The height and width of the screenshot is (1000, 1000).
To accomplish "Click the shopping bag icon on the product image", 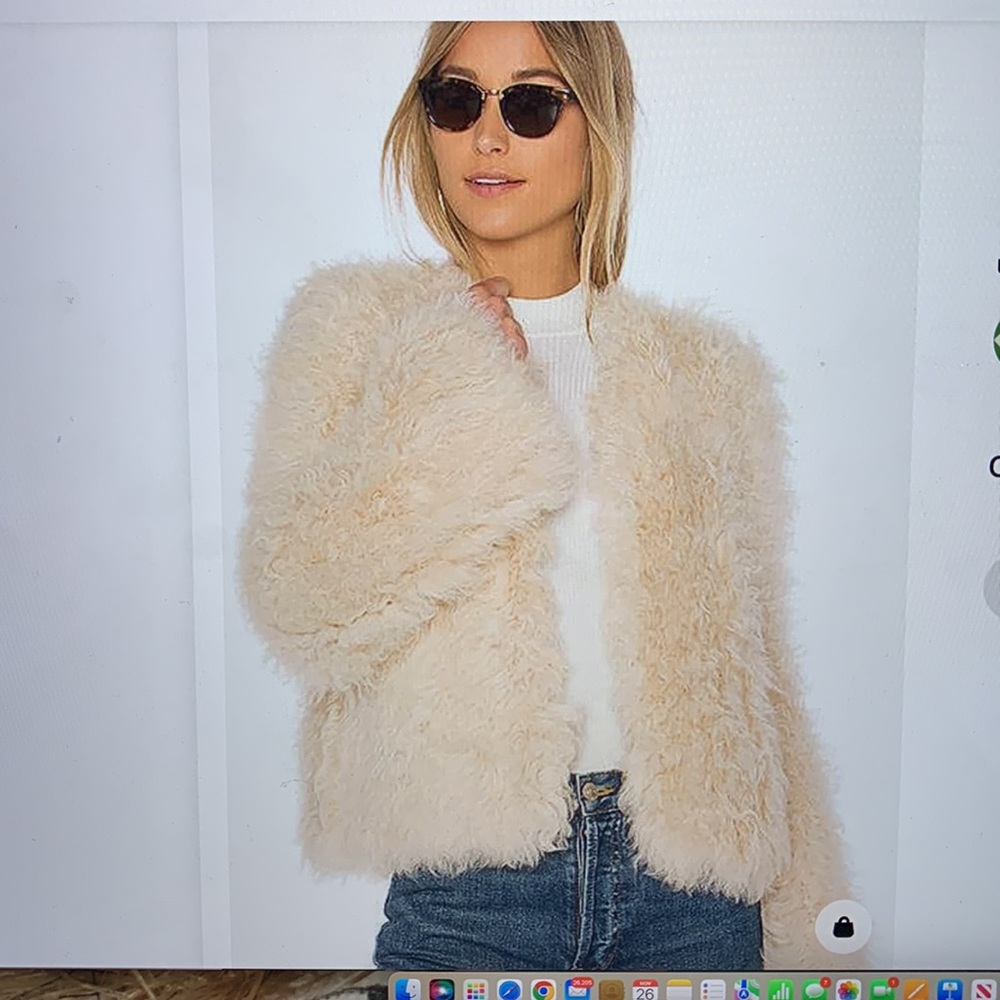I will pyautogui.click(x=843, y=927).
